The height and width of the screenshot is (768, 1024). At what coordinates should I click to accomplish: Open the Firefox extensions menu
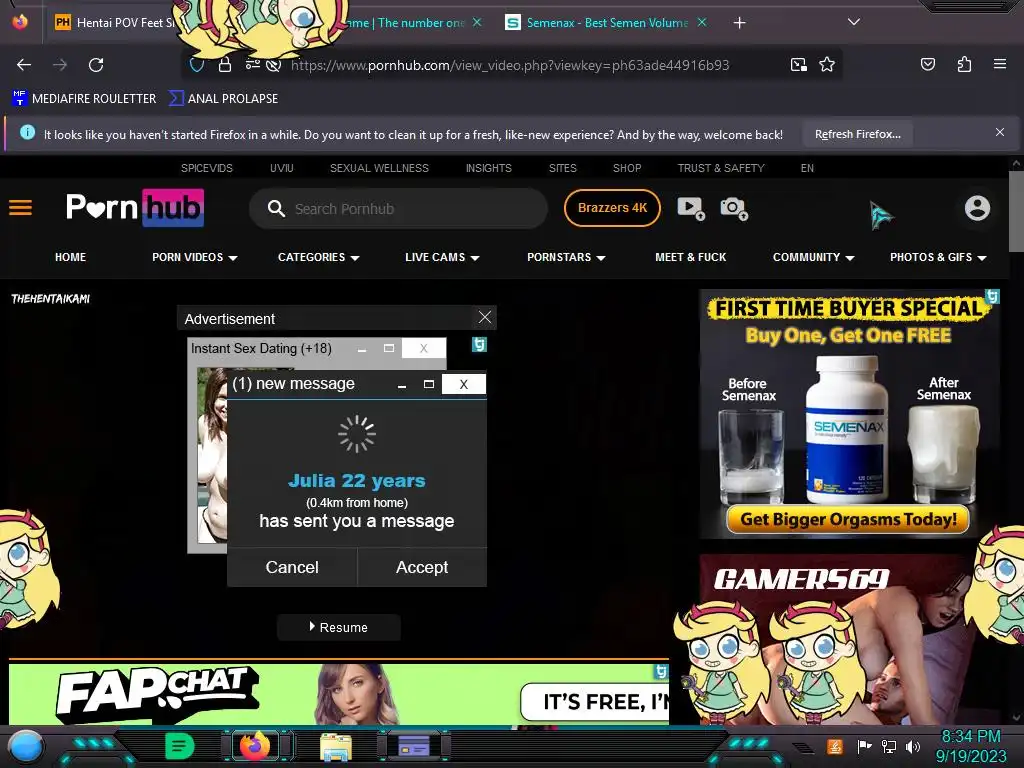click(964, 64)
